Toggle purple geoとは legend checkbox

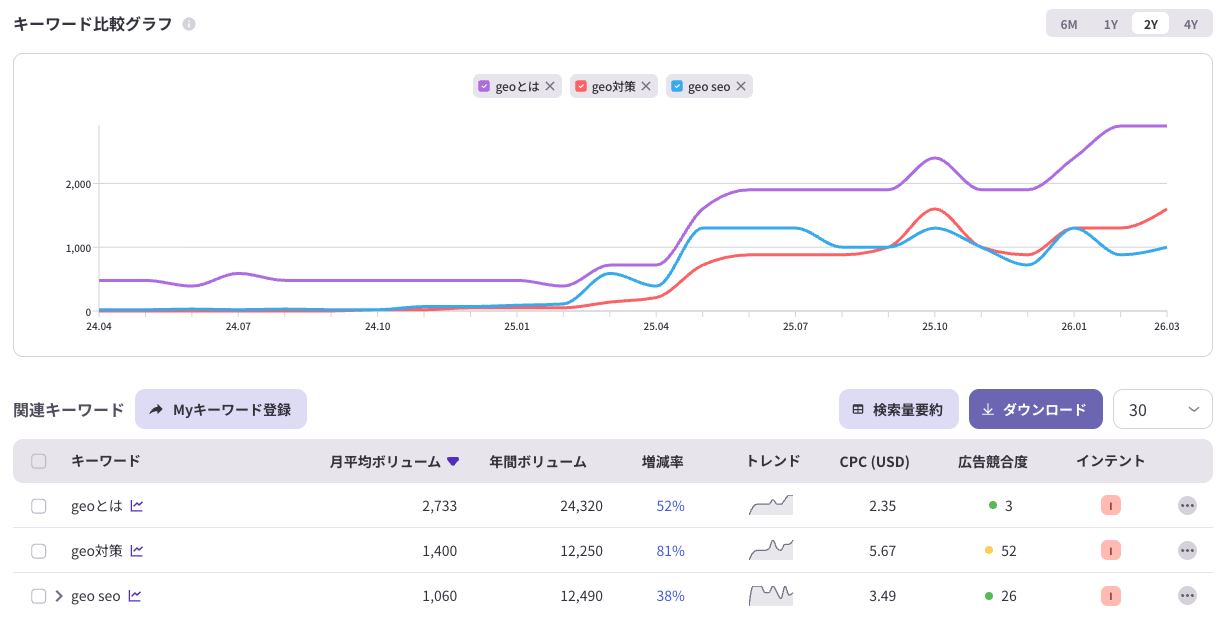pos(485,87)
